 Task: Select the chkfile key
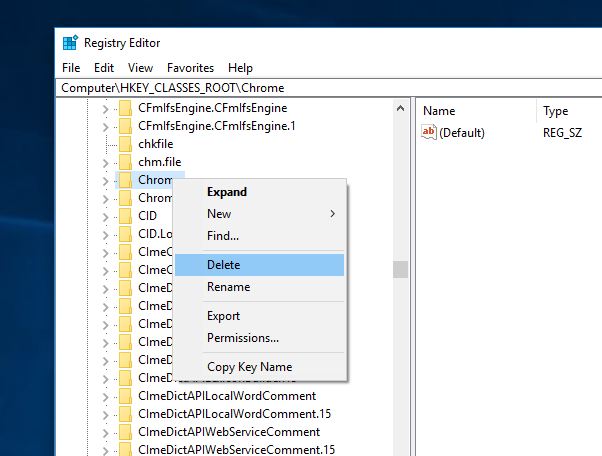tap(155, 144)
